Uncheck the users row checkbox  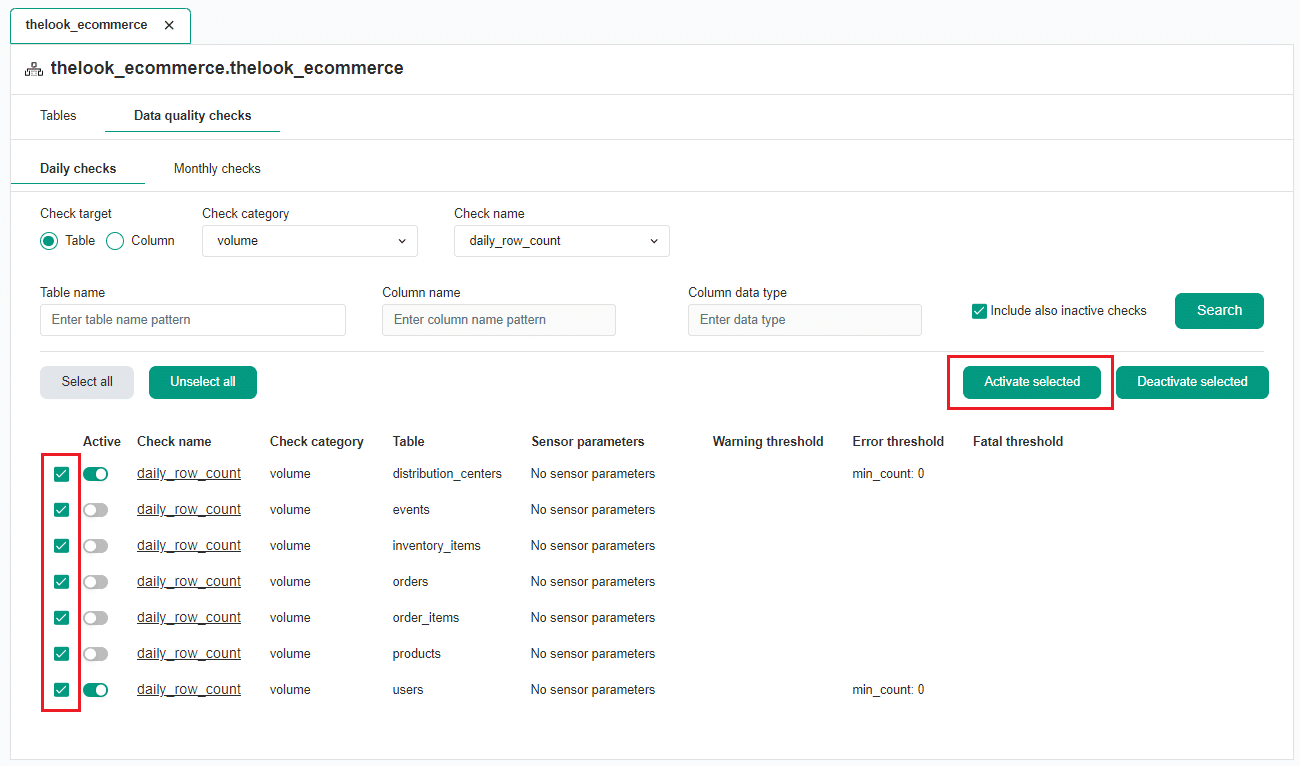(x=61, y=690)
